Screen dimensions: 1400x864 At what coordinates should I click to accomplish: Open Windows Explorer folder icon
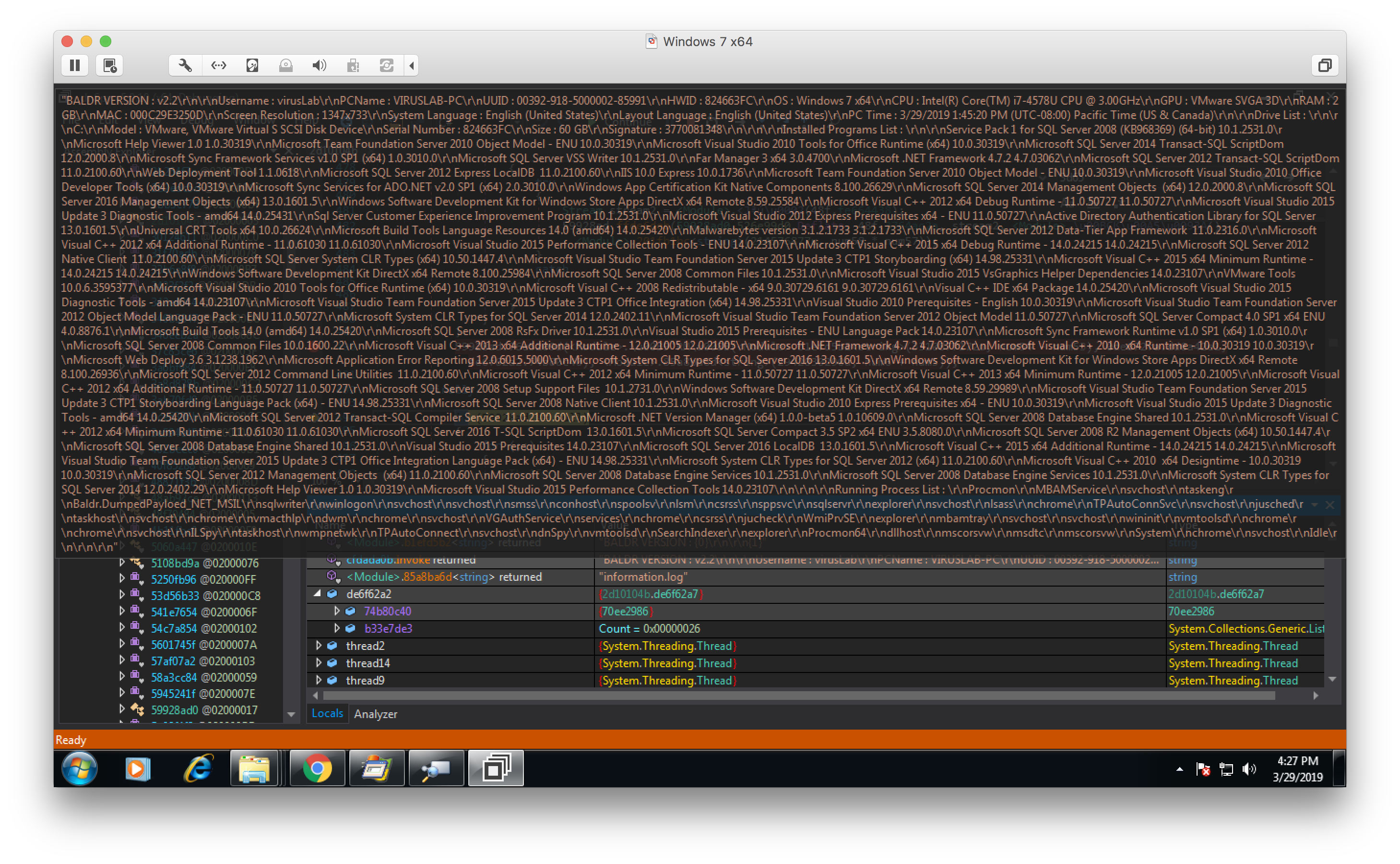[254, 768]
